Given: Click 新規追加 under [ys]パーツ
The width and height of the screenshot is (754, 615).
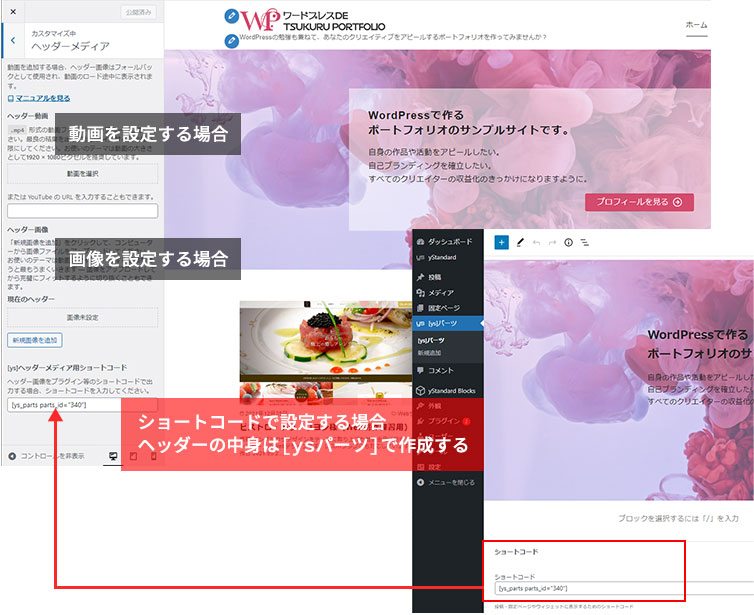Looking at the screenshot, I should click(429, 353).
